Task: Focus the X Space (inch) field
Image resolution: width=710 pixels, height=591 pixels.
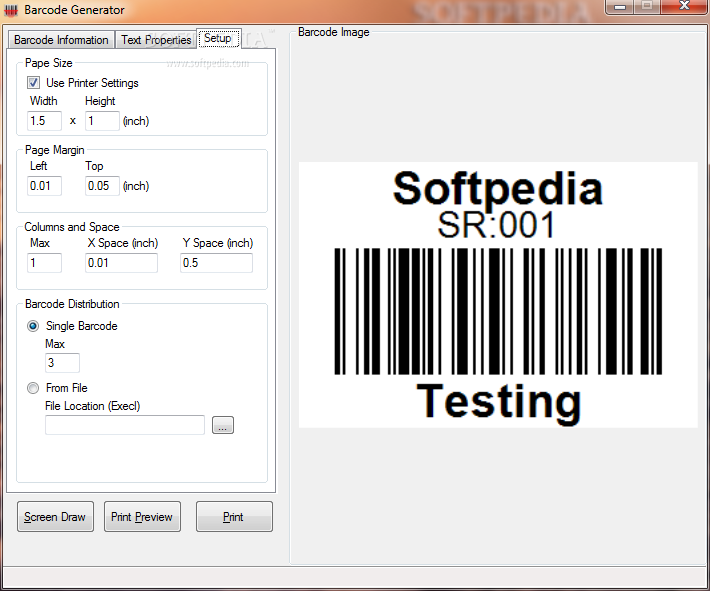Action: [x=121, y=263]
